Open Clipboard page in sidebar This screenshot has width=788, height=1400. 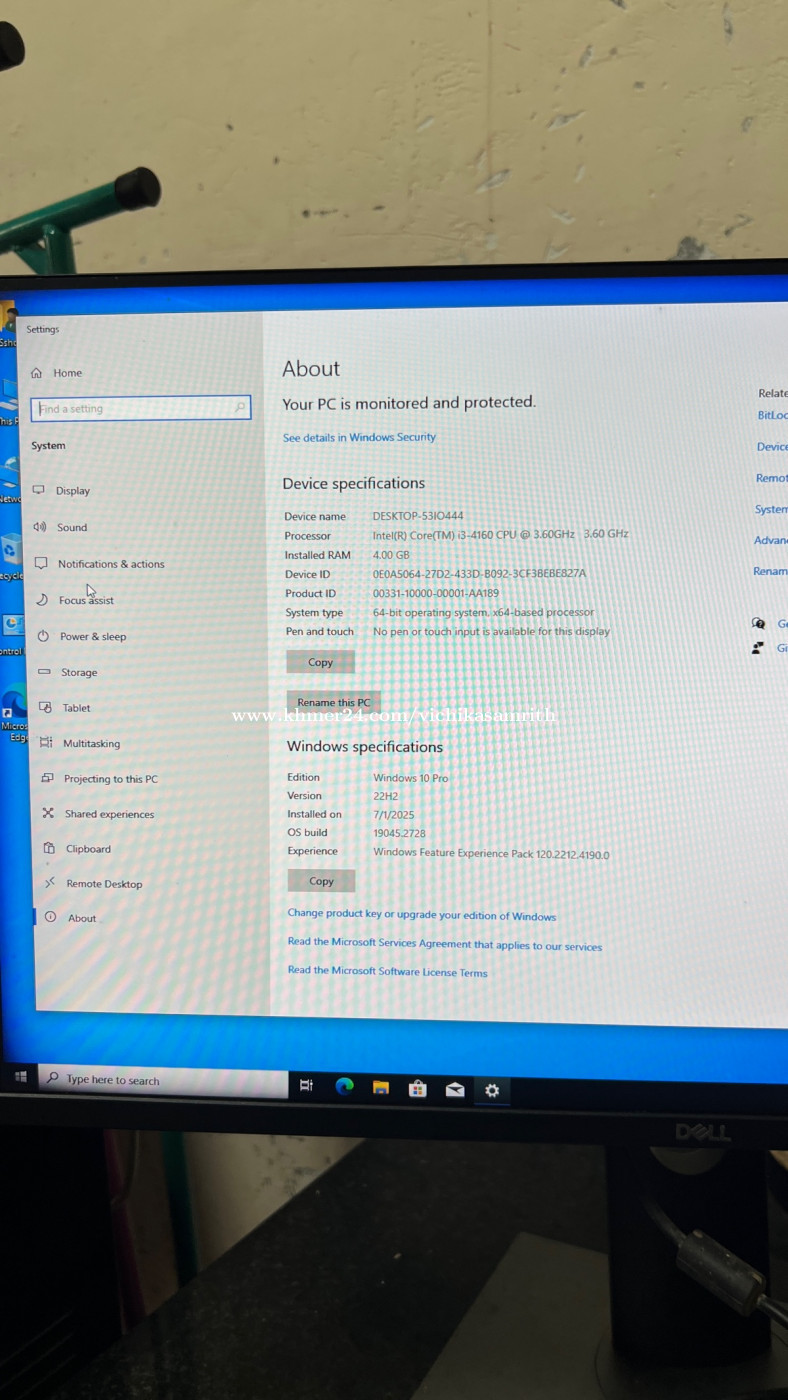[x=88, y=849]
